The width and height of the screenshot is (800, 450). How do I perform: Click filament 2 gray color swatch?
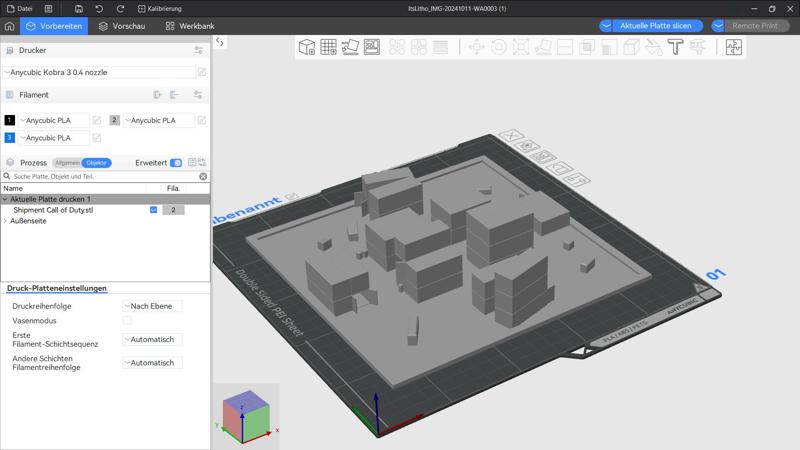(x=114, y=120)
